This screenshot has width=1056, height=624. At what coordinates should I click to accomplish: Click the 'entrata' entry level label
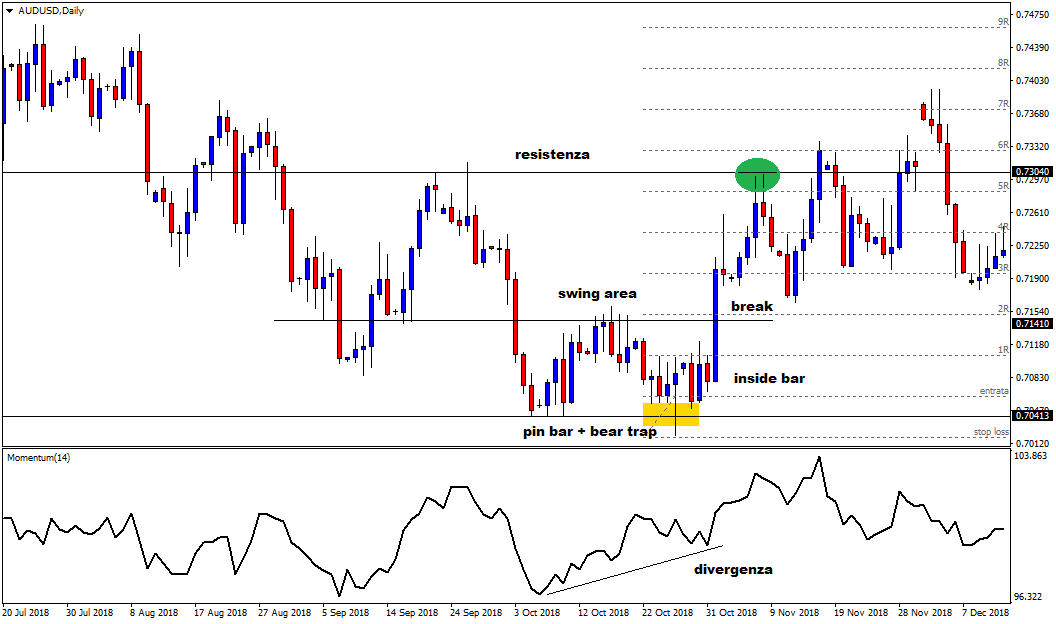coord(994,391)
